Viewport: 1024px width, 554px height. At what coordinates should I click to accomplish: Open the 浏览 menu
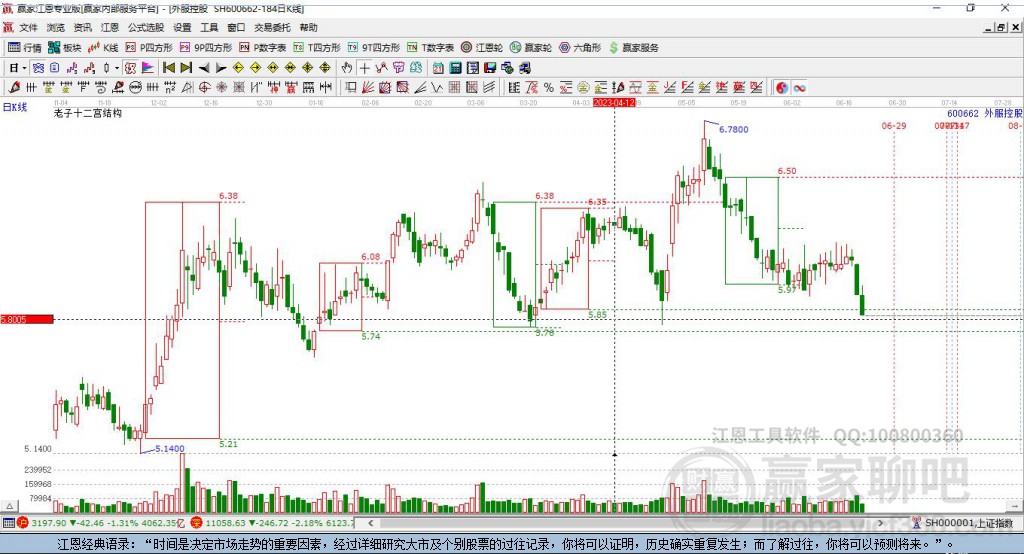(x=56, y=27)
